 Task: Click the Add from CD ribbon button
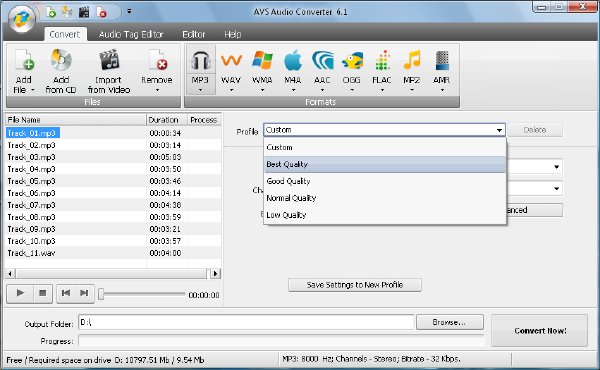pyautogui.click(x=61, y=72)
